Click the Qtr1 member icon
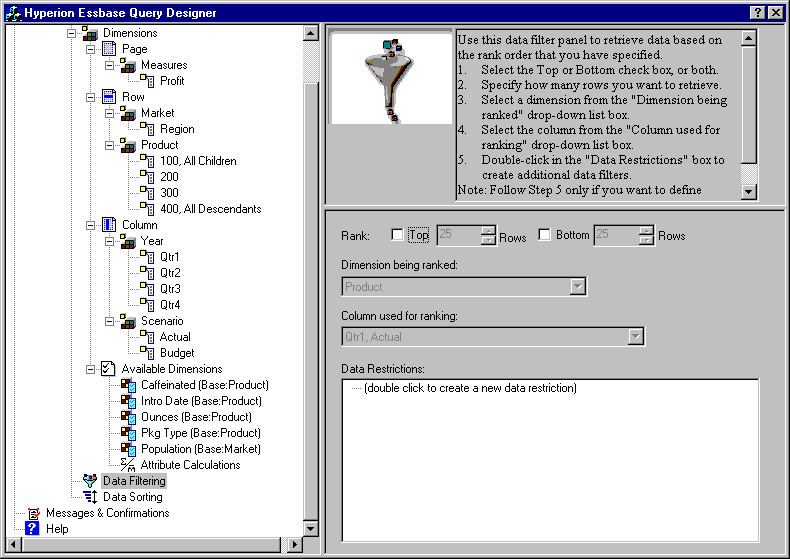This screenshot has width=790, height=559. 147,257
